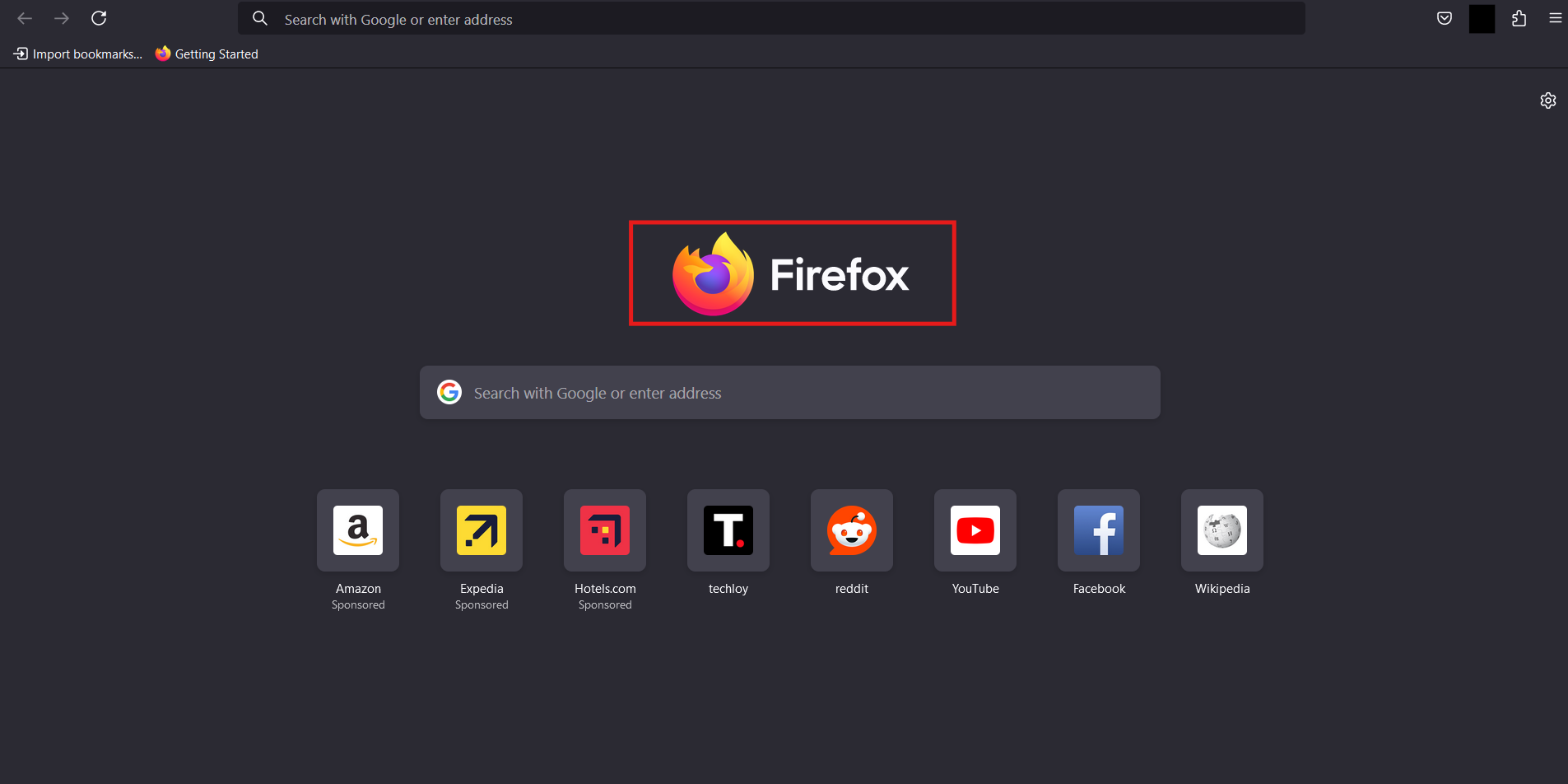The image size is (1568, 784).
Task: Open the reddit shortcut tile
Action: 851,530
